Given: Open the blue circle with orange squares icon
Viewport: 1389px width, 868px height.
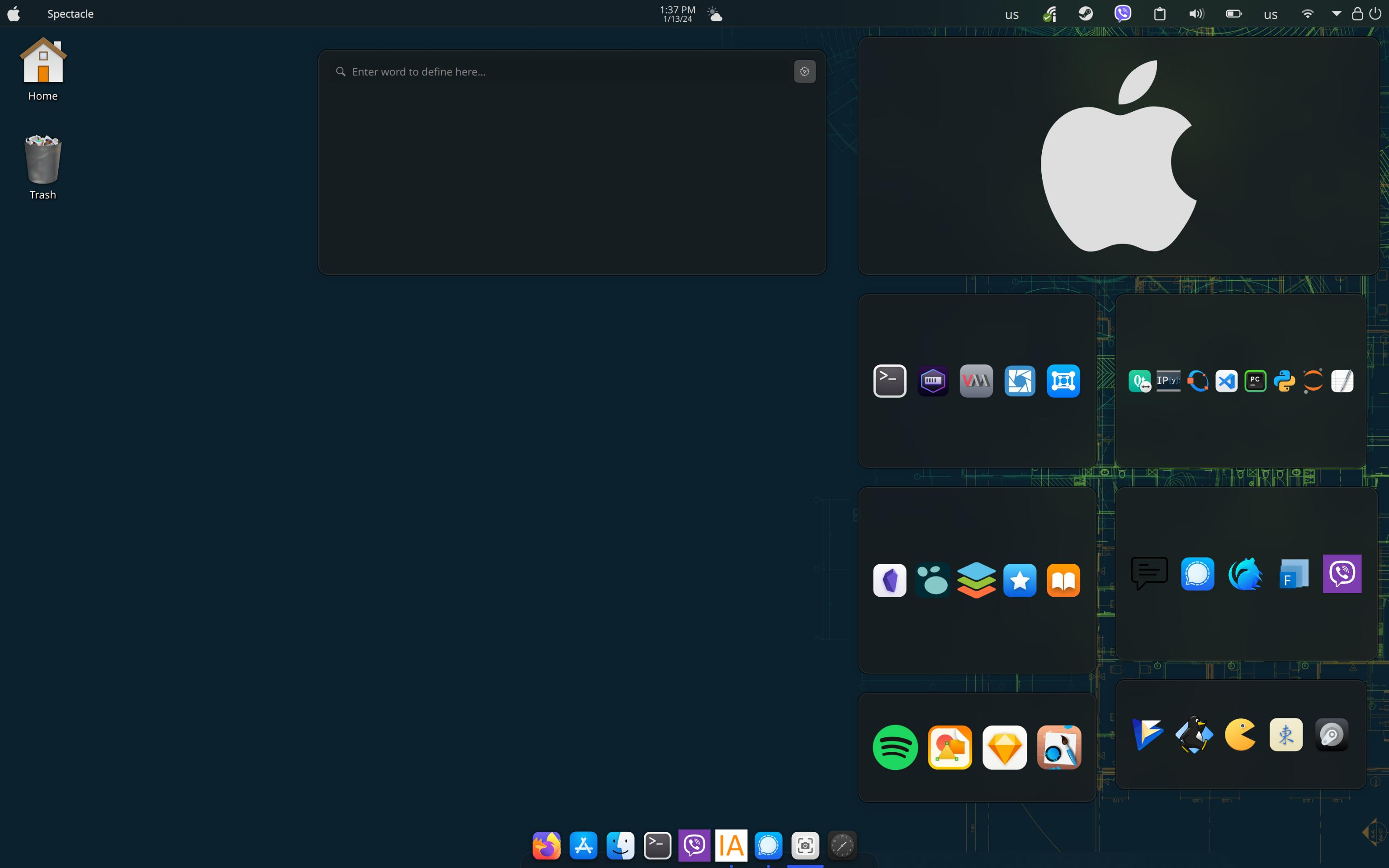Looking at the screenshot, I should tap(1197, 381).
